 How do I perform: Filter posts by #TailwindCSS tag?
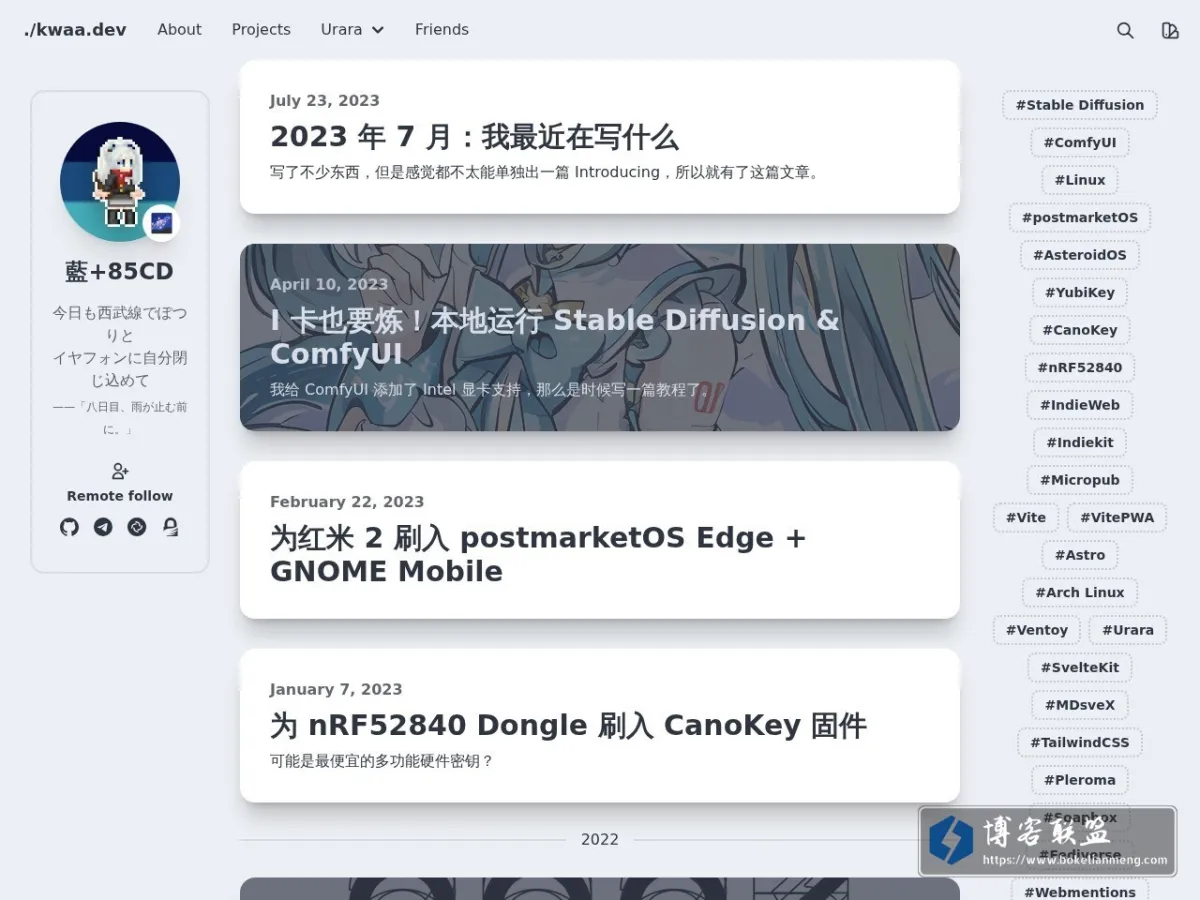pos(1080,743)
